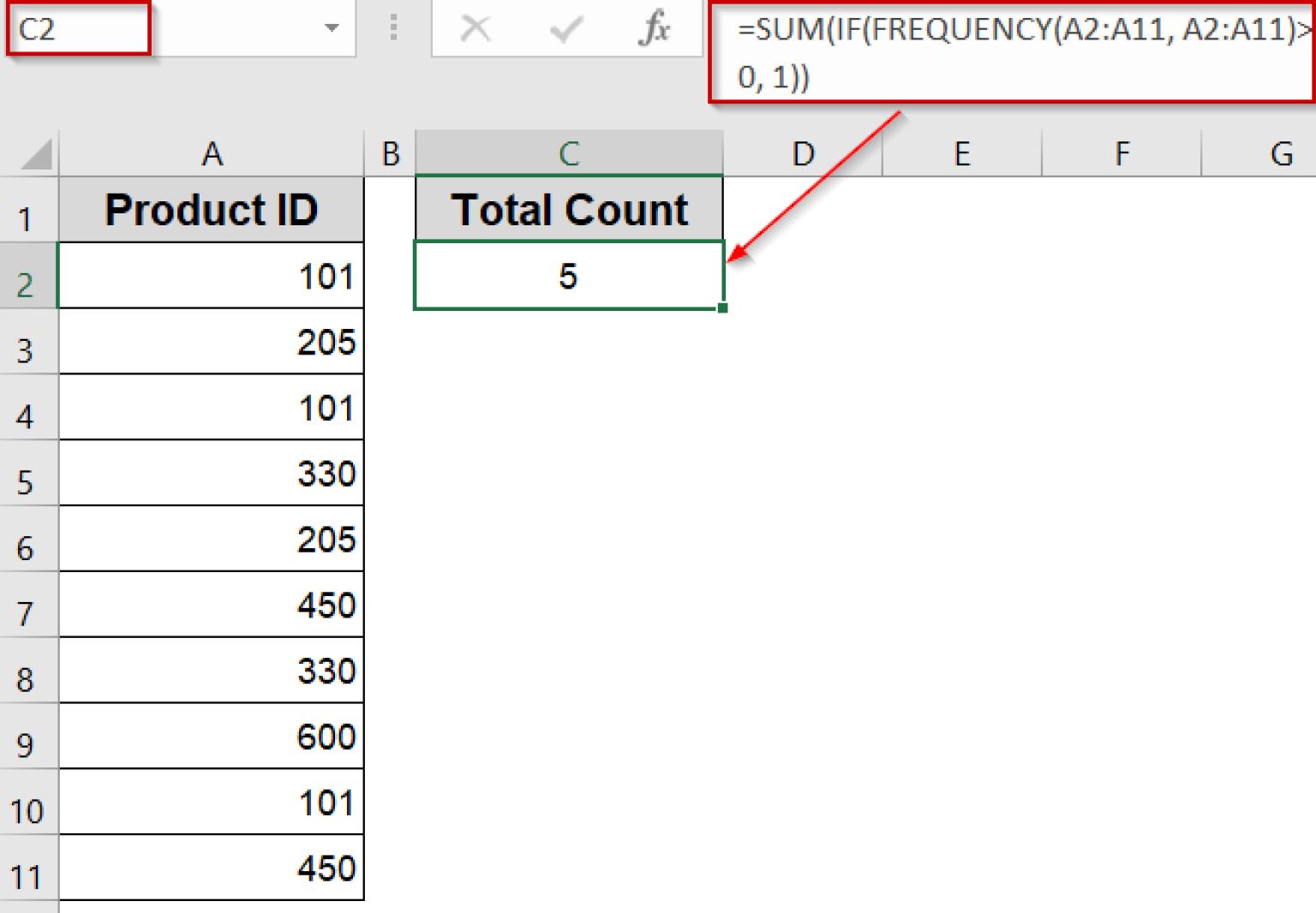Viewport: 1316px width, 913px height.
Task: Click the vertical dots separator next to Name Box
Action: 392,28
